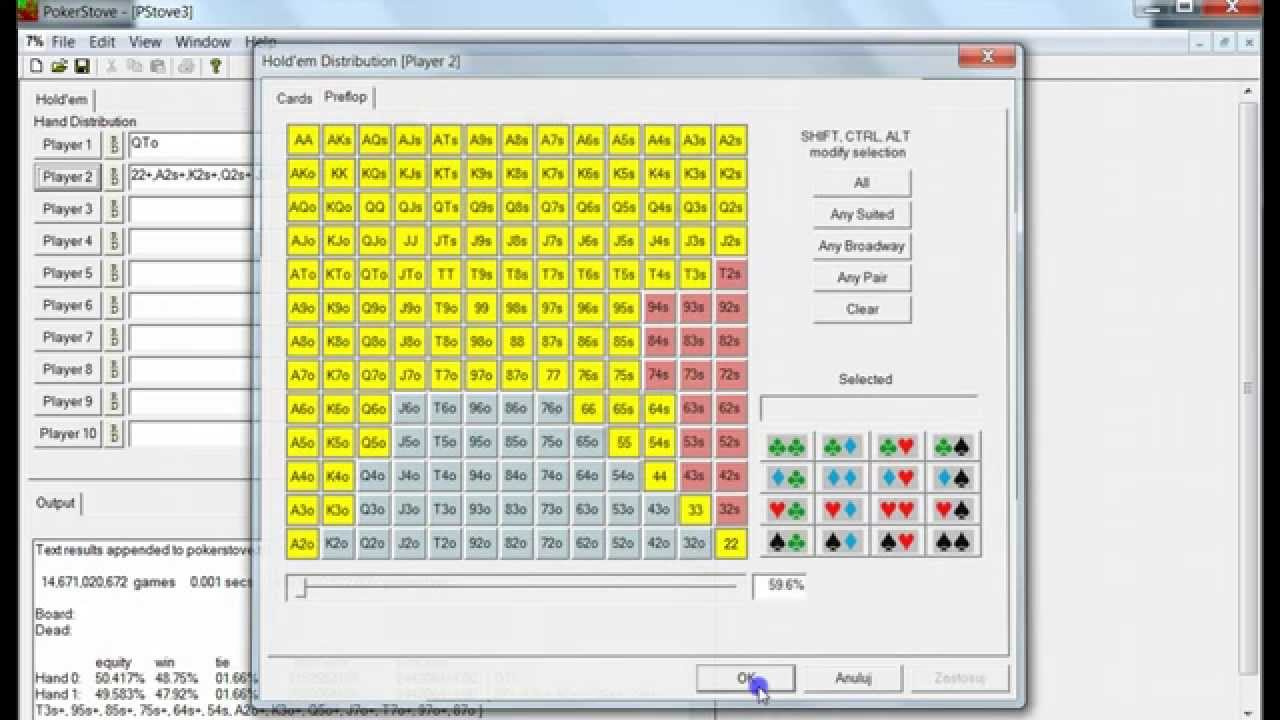Toggle the K2o hand cell

(338, 543)
